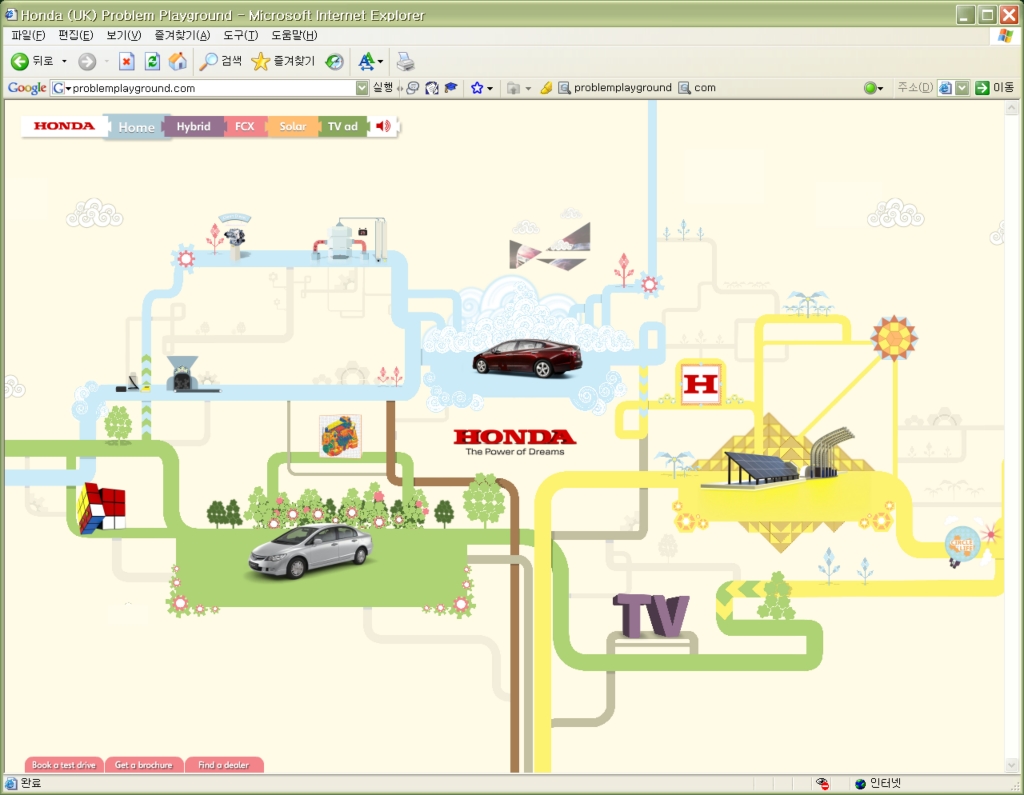Viewport: 1024px width, 795px height.
Task: Open the 검색 search magnifier
Action: tap(220, 61)
